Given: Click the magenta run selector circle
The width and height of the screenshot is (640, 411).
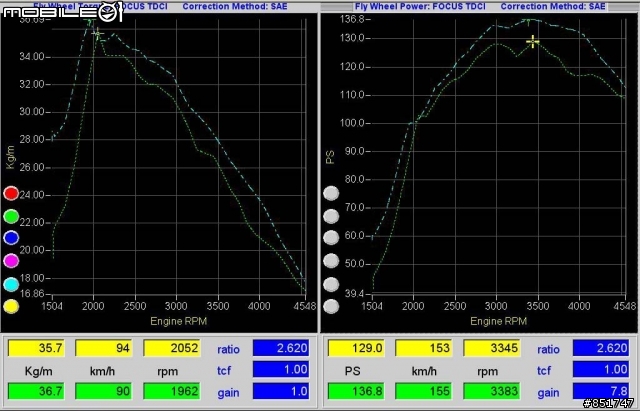Looking at the screenshot, I should coord(11,260).
